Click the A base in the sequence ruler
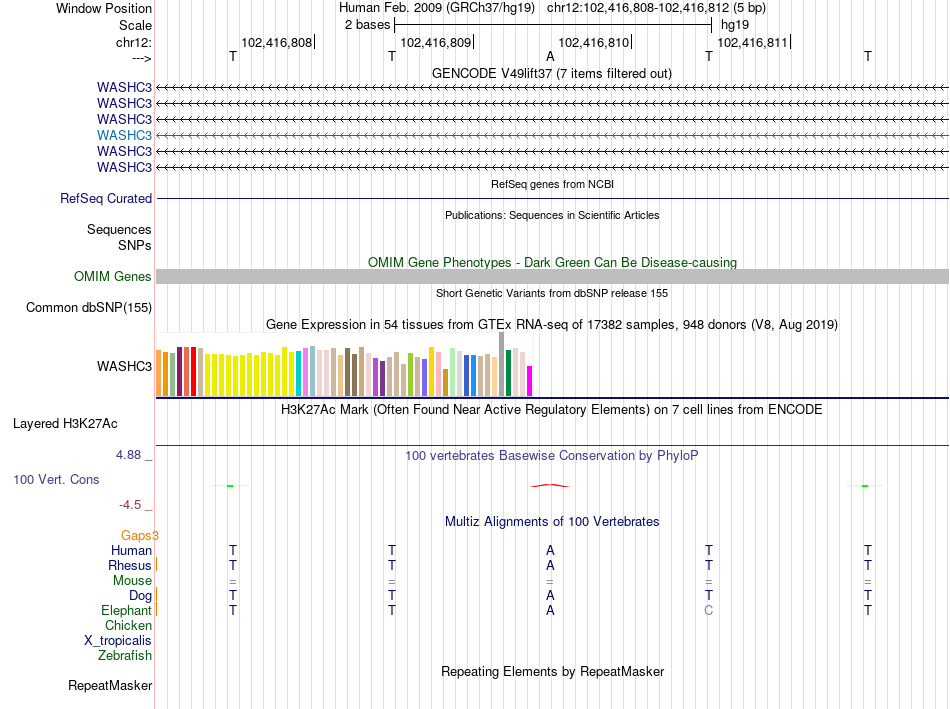 point(550,56)
